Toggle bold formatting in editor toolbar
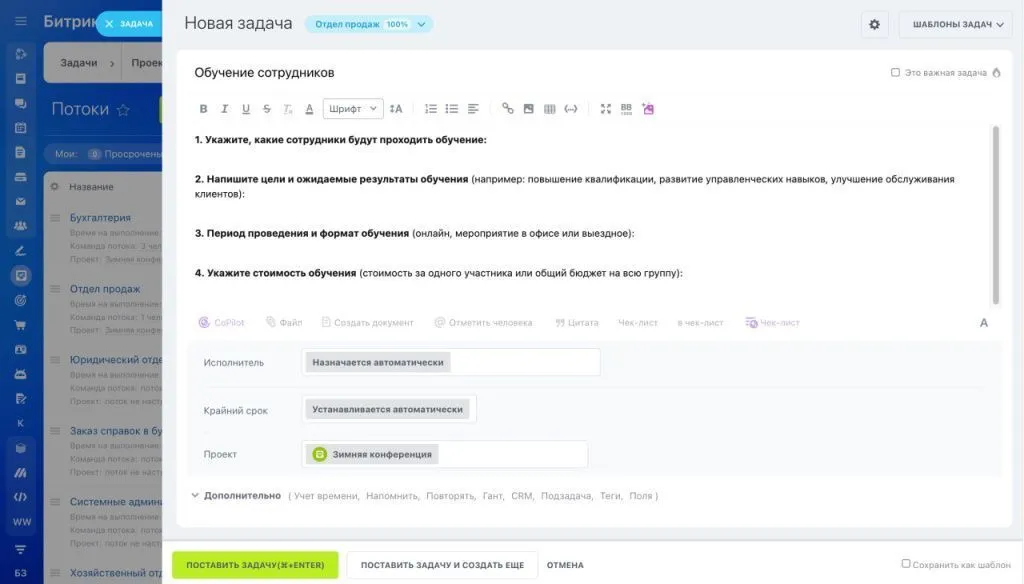1024x584 pixels. tap(203, 109)
